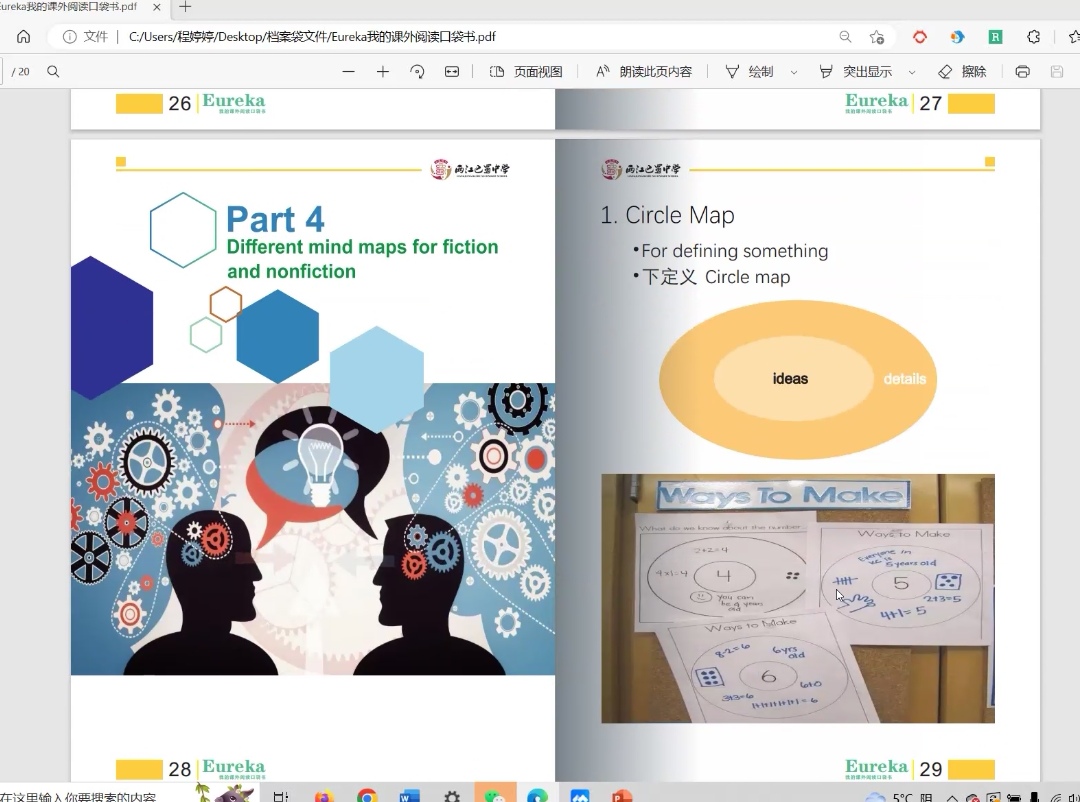Image resolution: width=1080 pixels, height=802 pixels.
Task: Expand the 突出显示 highlight options dropdown
Action: [912, 72]
